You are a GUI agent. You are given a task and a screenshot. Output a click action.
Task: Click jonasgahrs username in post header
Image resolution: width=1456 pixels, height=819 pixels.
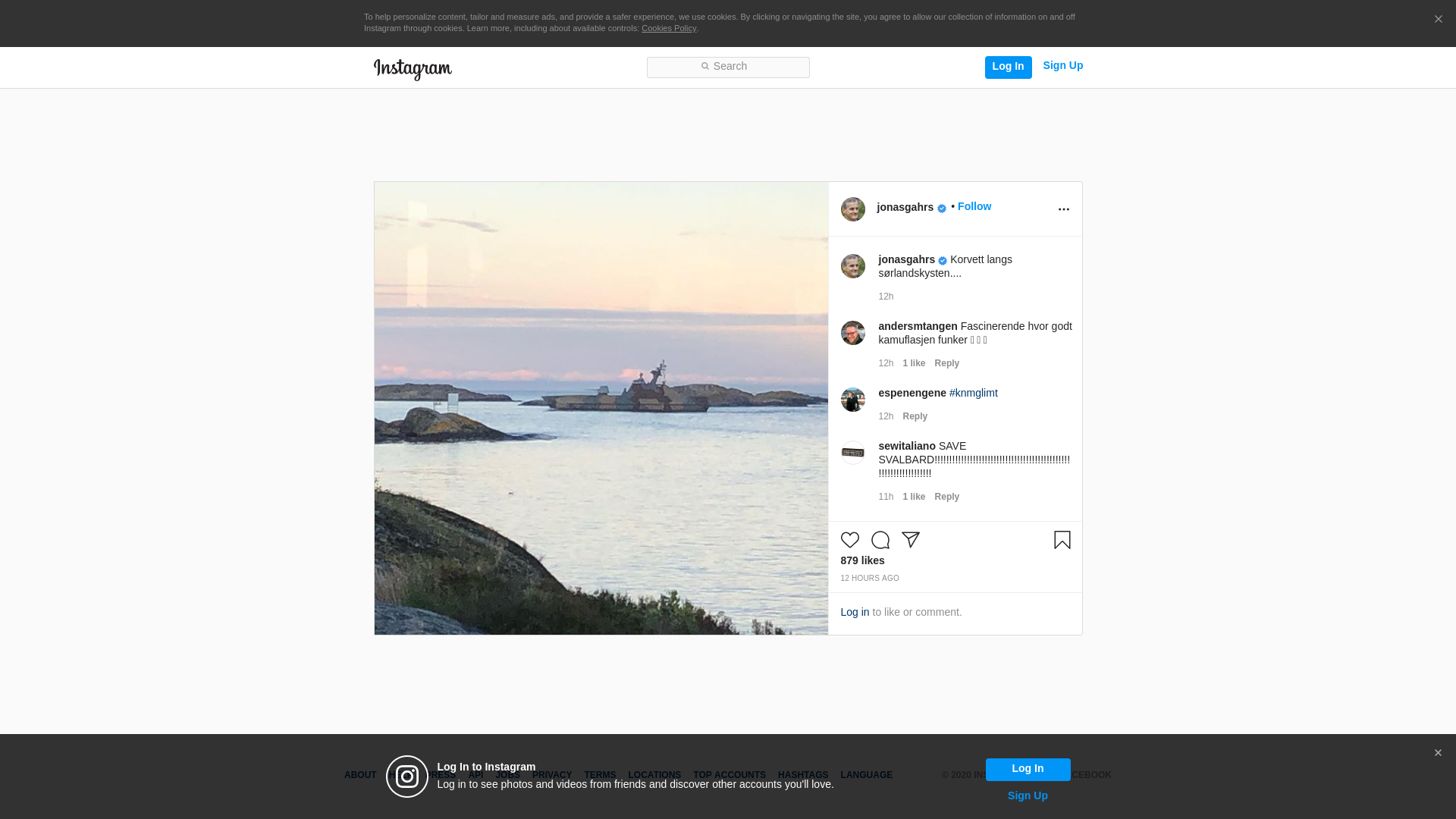point(905,207)
